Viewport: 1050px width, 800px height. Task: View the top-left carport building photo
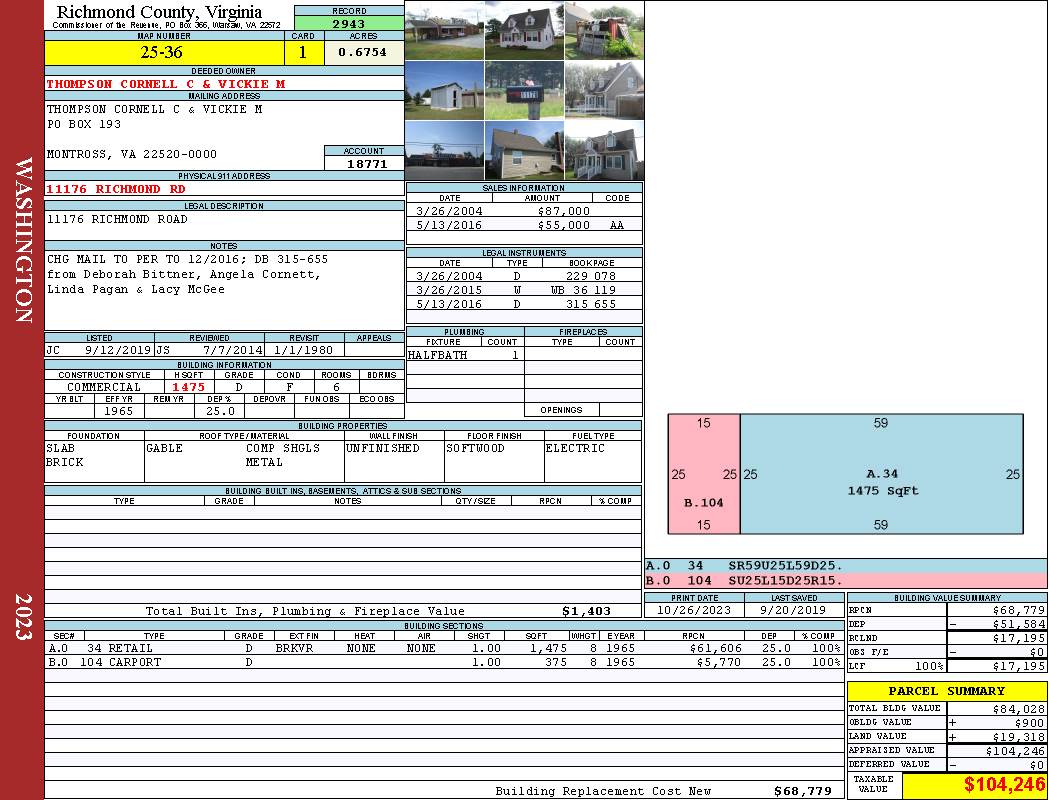pyautogui.click(x=444, y=30)
